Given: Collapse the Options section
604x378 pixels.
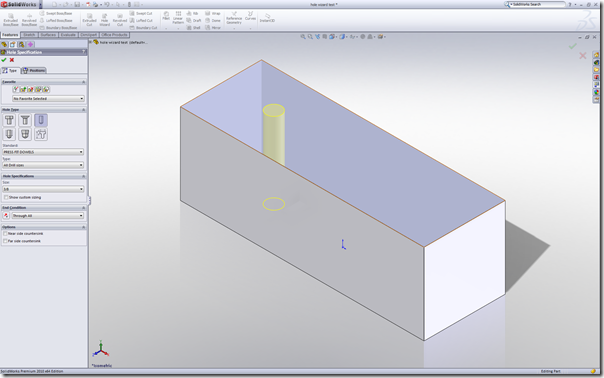Looking at the screenshot, I should [84, 227].
